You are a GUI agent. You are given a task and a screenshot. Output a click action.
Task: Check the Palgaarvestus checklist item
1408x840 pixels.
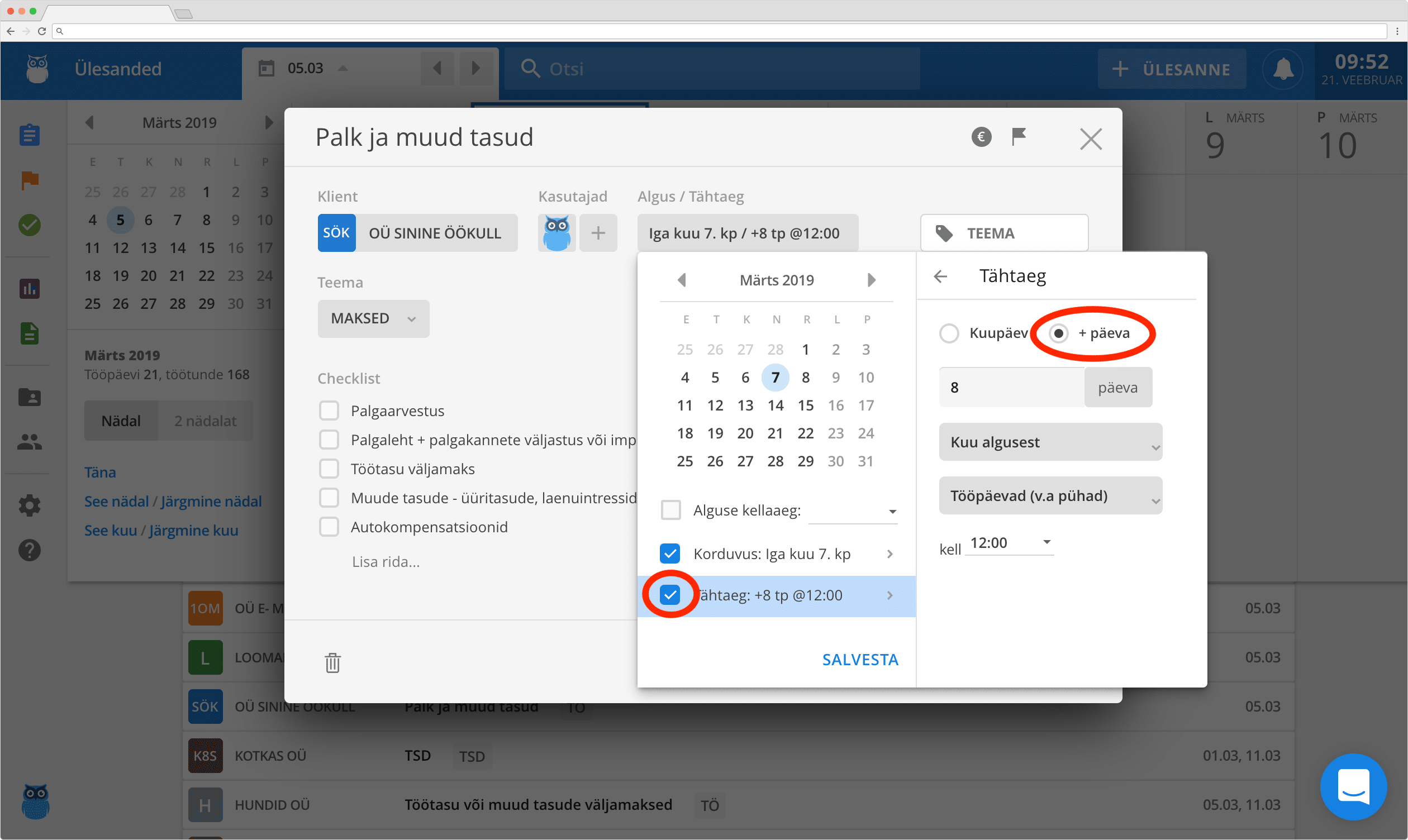(329, 411)
